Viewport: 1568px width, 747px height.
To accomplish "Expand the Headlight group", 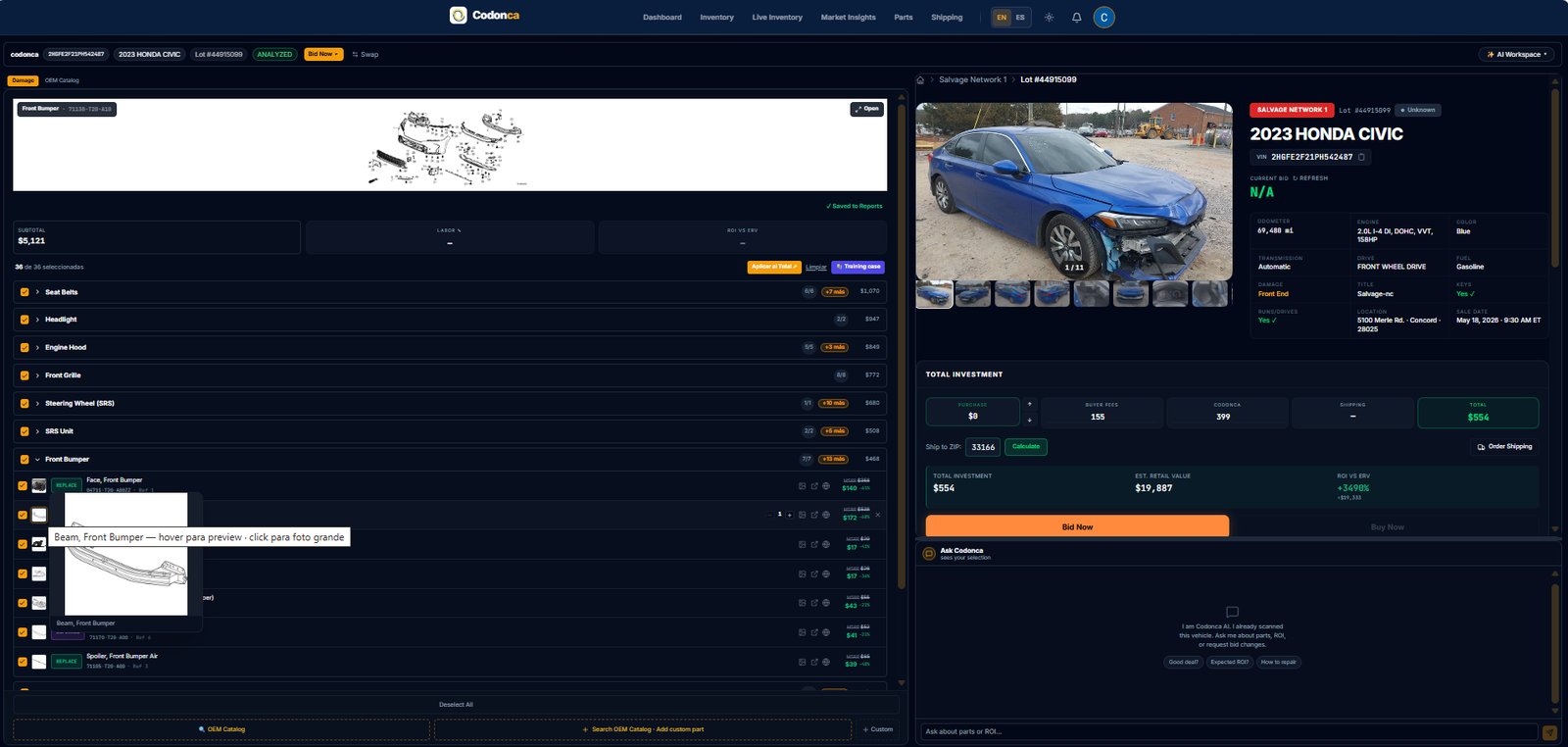I will click(37, 320).
